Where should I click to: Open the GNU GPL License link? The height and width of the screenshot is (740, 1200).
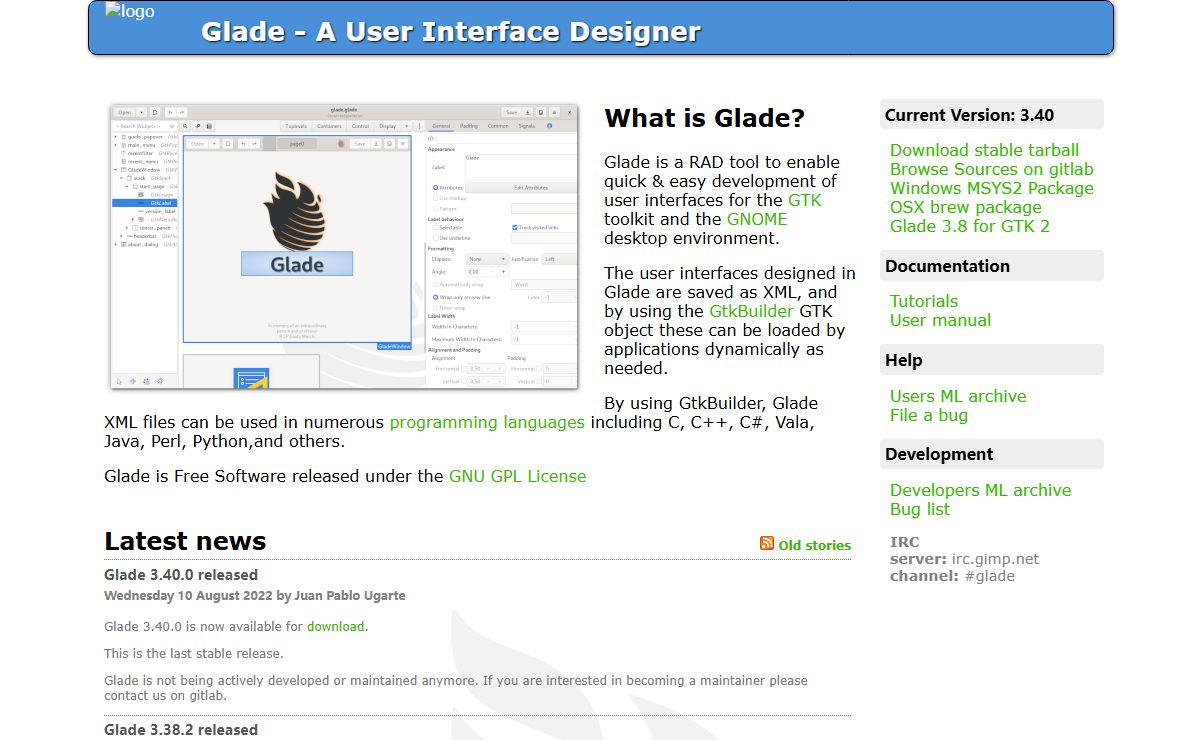[518, 476]
